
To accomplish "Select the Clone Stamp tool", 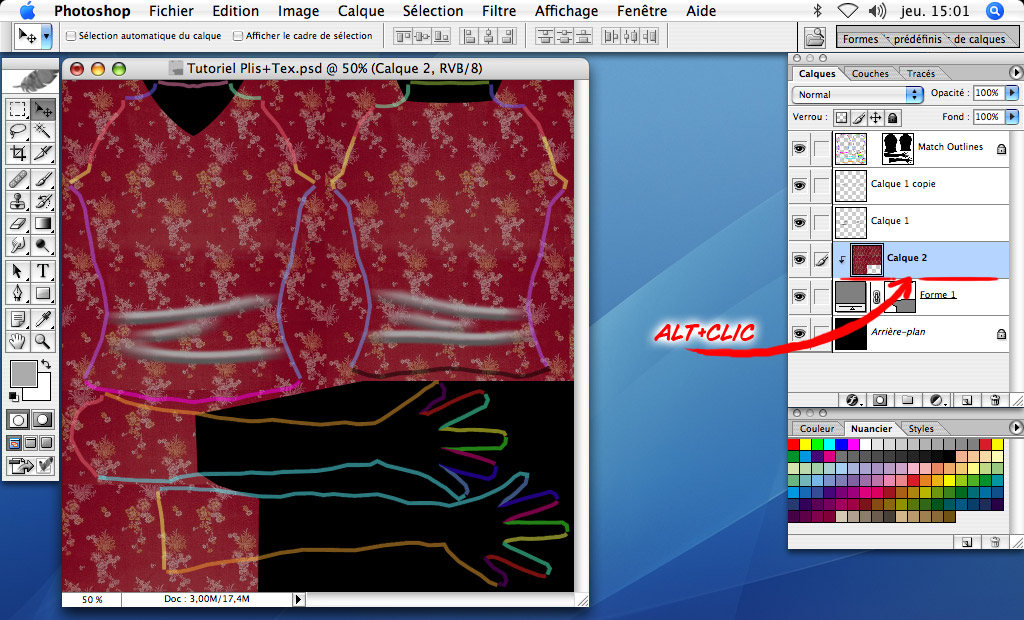I will coord(18,201).
